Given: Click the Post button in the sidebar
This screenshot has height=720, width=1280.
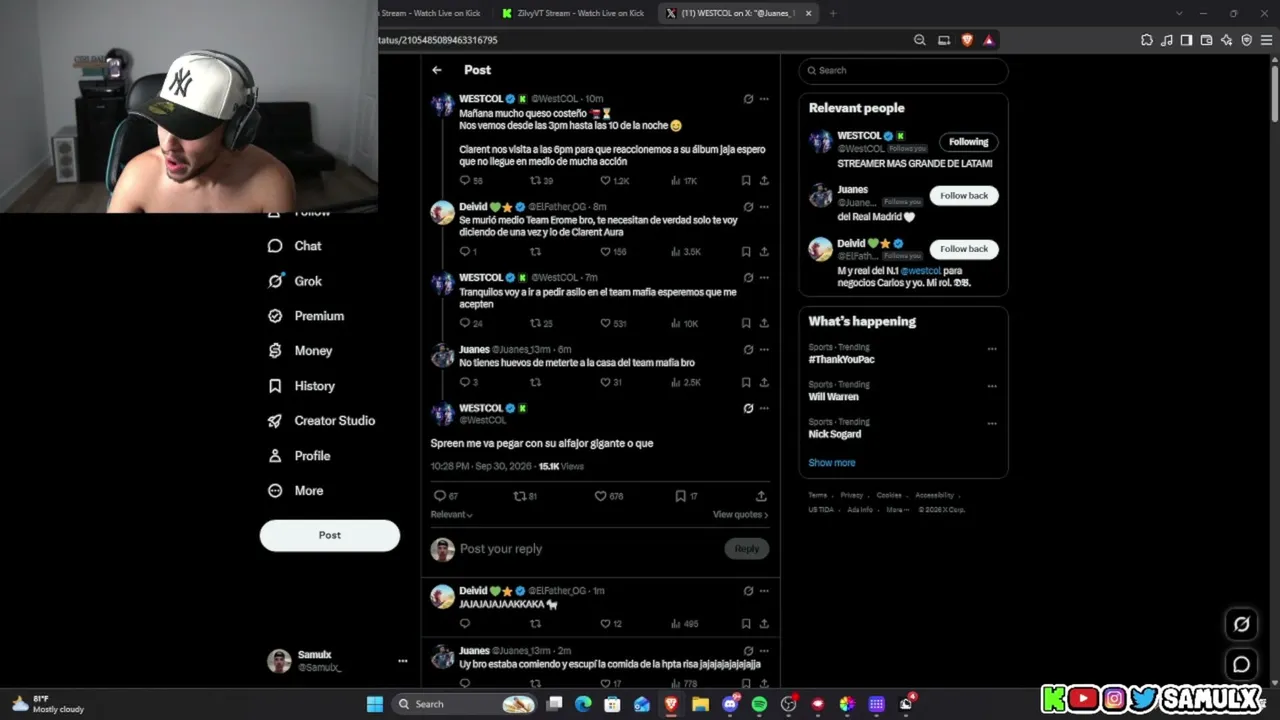Looking at the screenshot, I should coord(330,536).
